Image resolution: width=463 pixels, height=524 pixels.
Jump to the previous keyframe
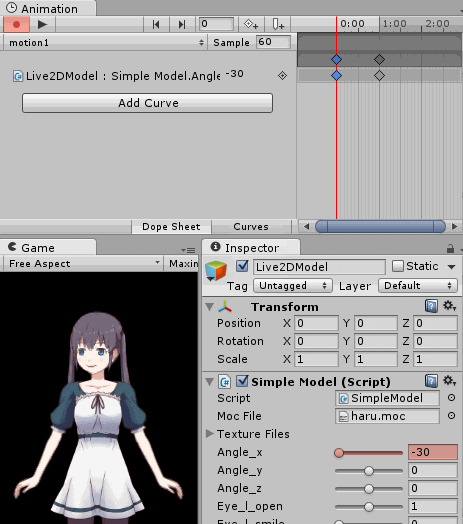156,24
